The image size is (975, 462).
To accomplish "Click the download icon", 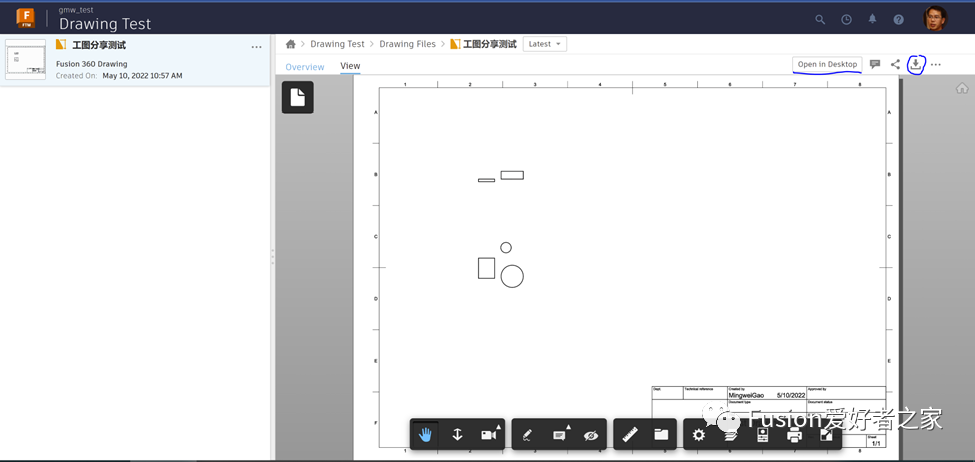I will [915, 63].
